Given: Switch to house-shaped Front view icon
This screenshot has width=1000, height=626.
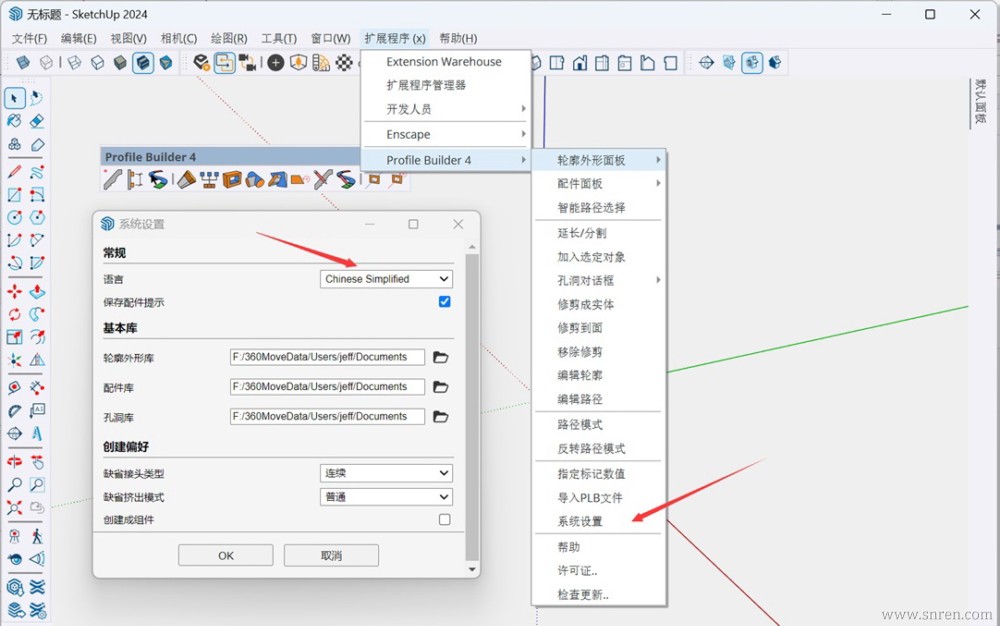Looking at the screenshot, I should tap(580, 62).
